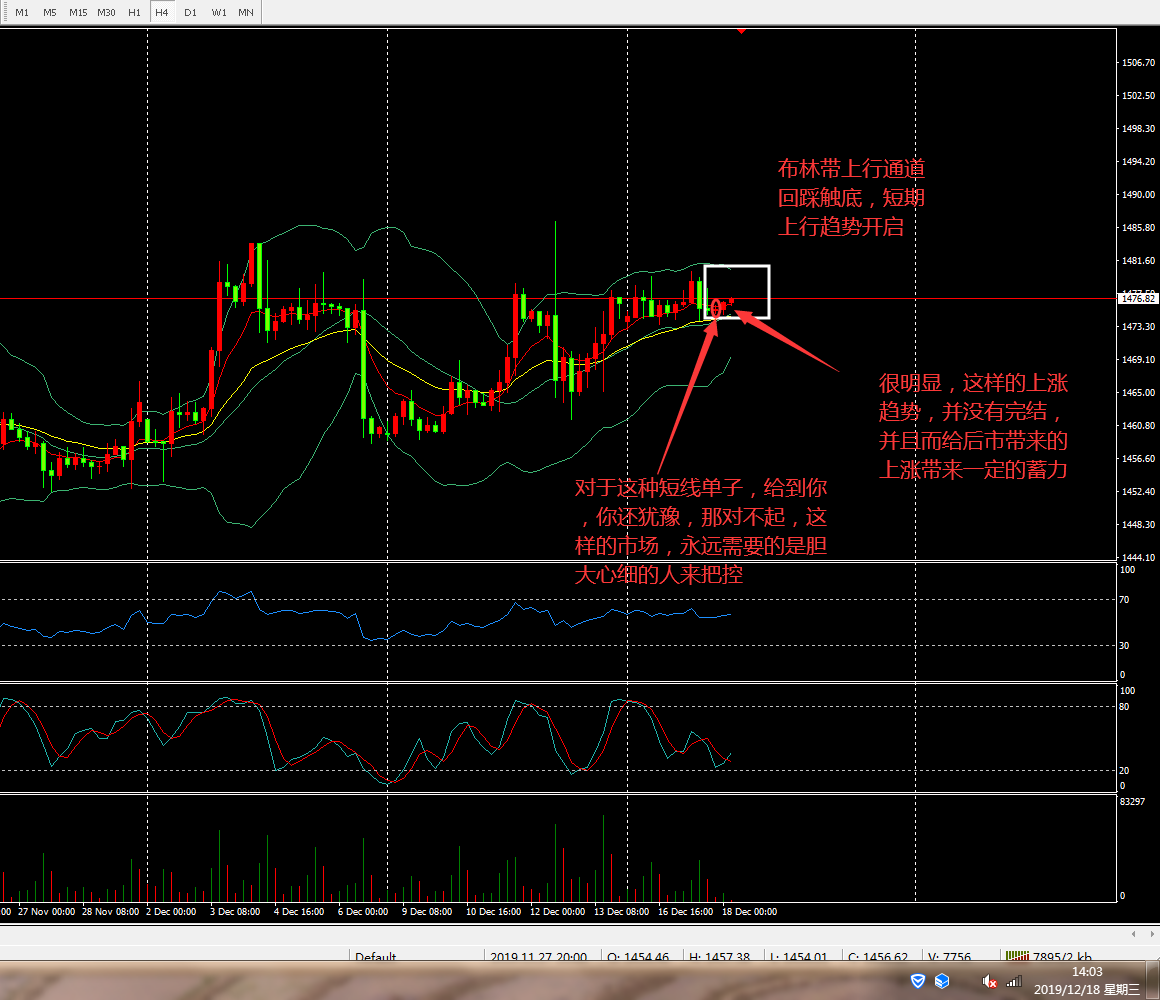Image resolution: width=1160 pixels, height=1000 pixels.
Task: Click the current price label 1476.82
Action: pyautogui.click(x=1138, y=299)
